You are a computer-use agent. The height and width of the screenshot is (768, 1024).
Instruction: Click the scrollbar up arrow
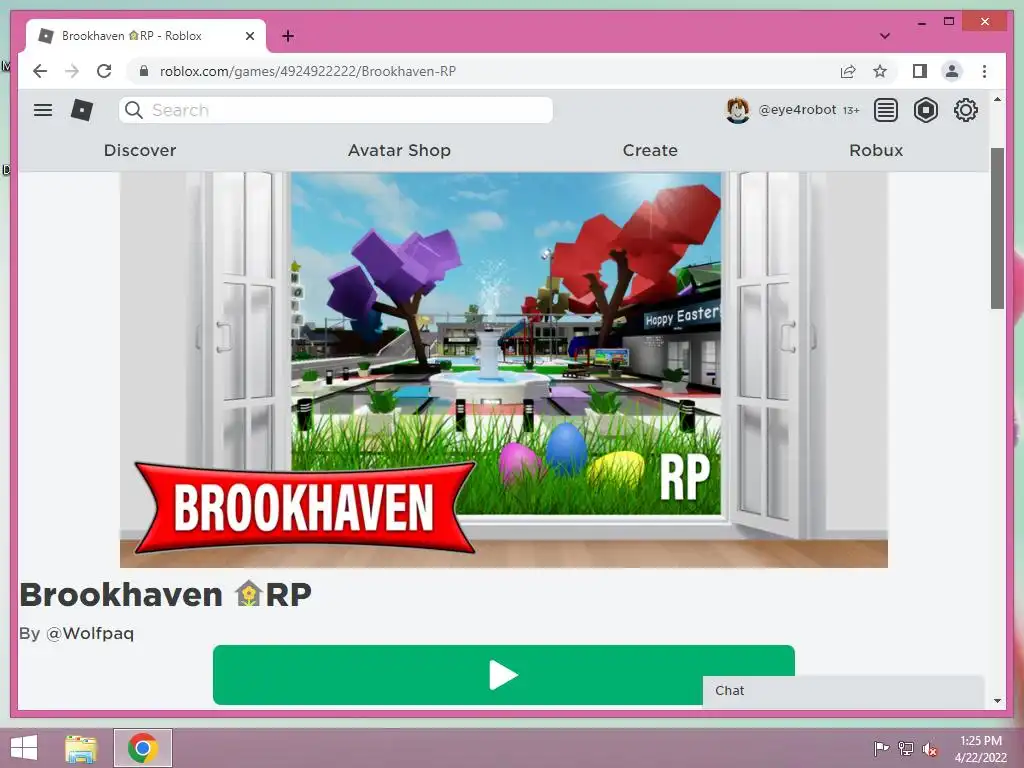pyautogui.click(x=997, y=99)
